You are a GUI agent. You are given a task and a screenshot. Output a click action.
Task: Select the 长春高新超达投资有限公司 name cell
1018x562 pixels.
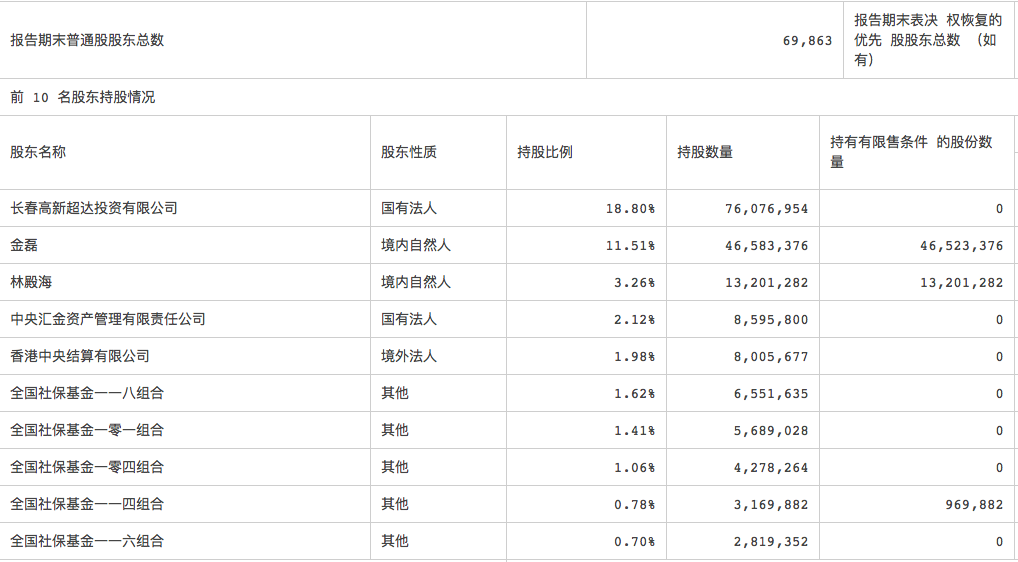click(94, 208)
